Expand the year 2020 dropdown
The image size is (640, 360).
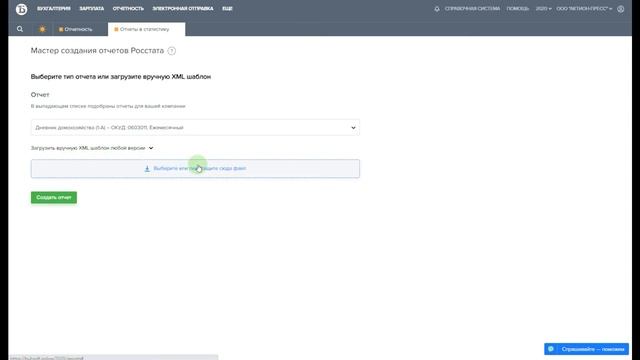click(x=543, y=9)
